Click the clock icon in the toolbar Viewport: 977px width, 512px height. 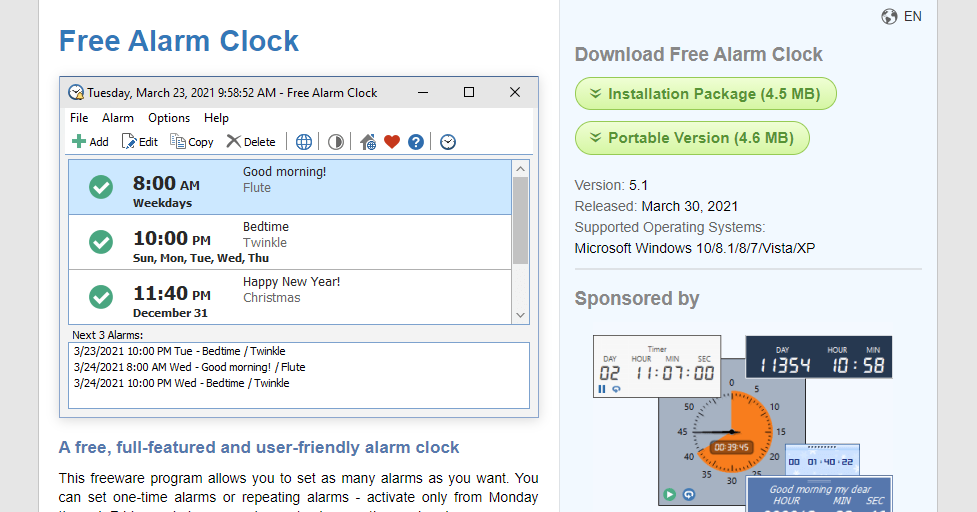[x=448, y=142]
